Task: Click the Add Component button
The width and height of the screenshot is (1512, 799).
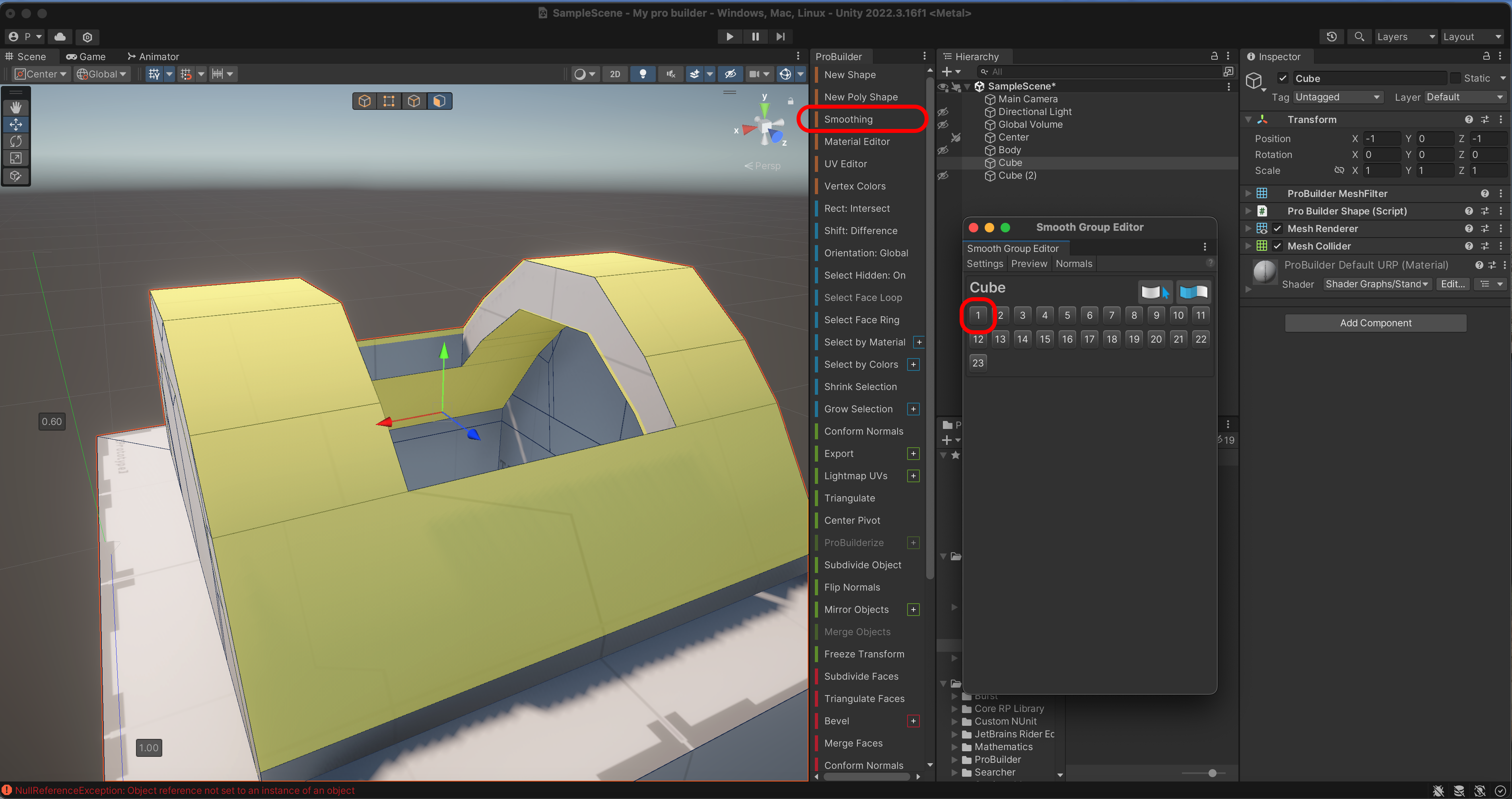Action: click(1375, 323)
